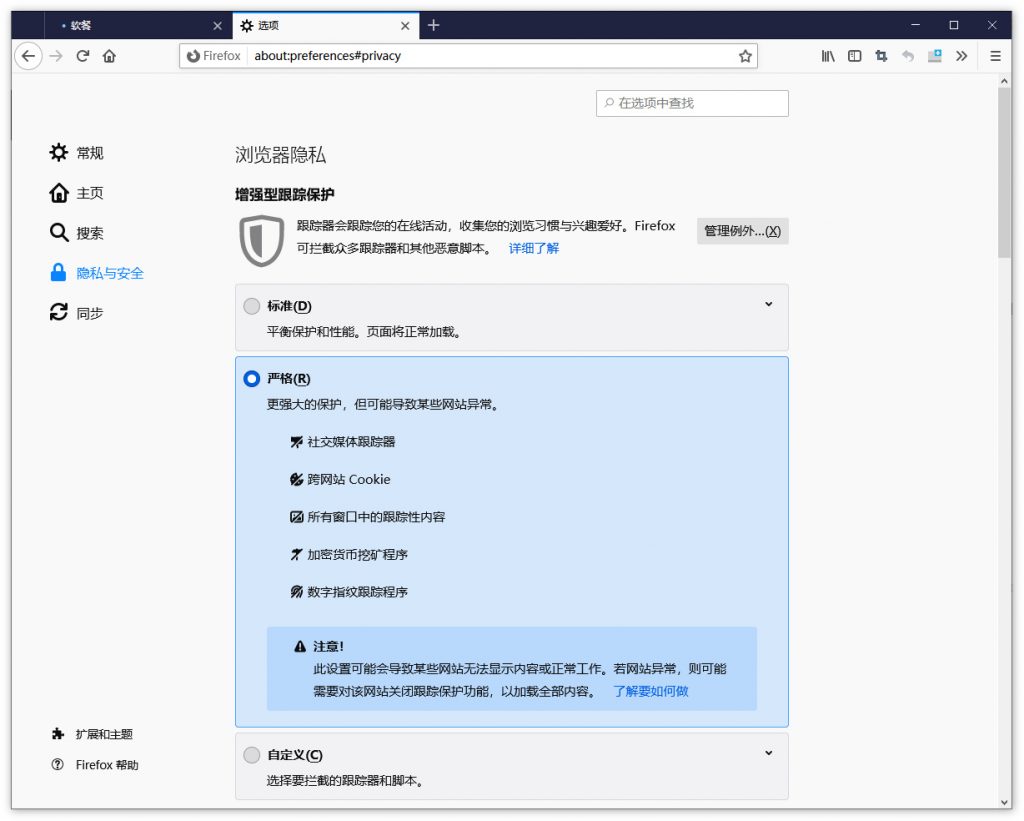
Task: Click the home icon in the toolbar
Action: [109, 56]
